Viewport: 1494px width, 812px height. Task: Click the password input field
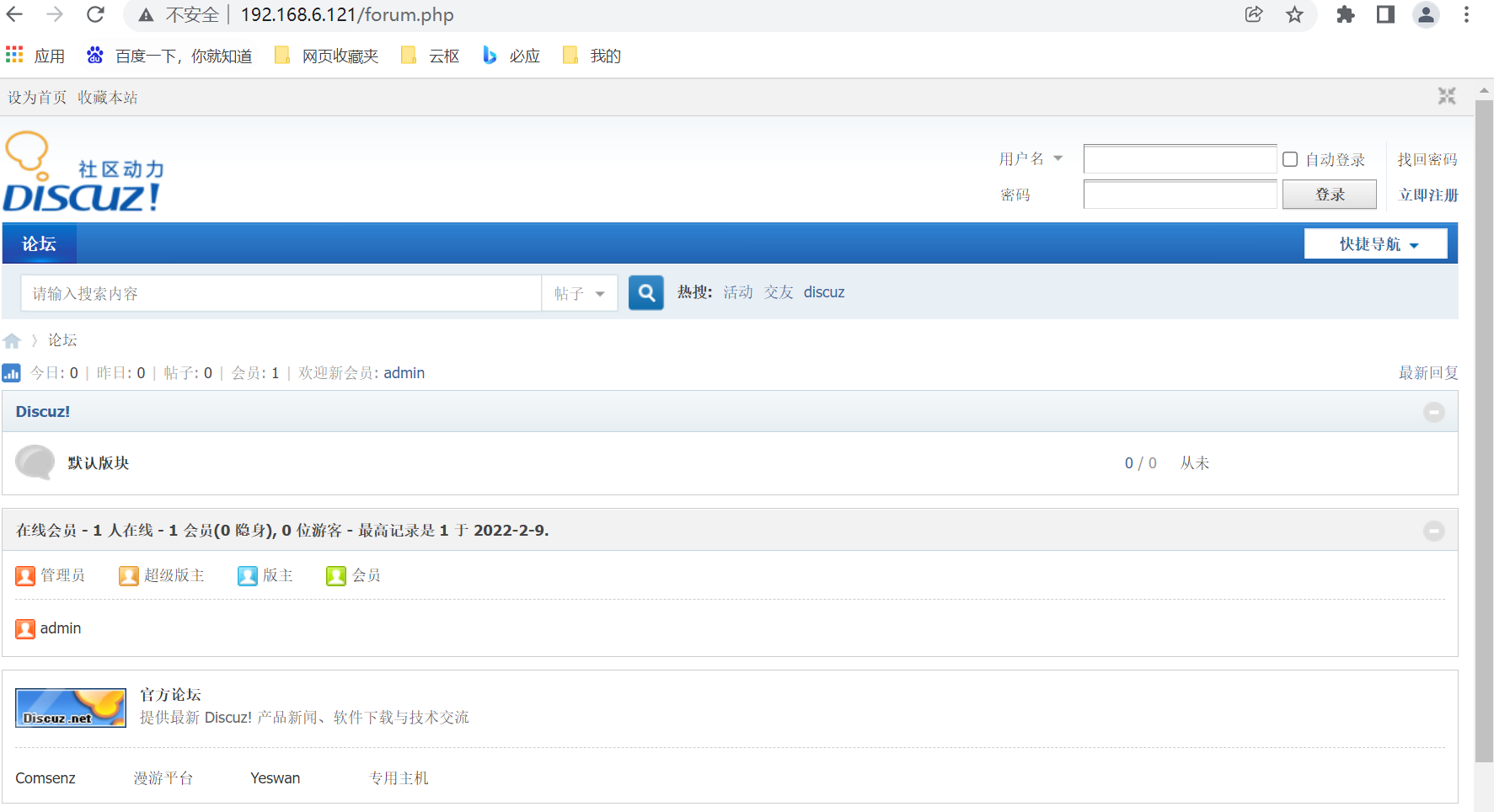point(1180,195)
